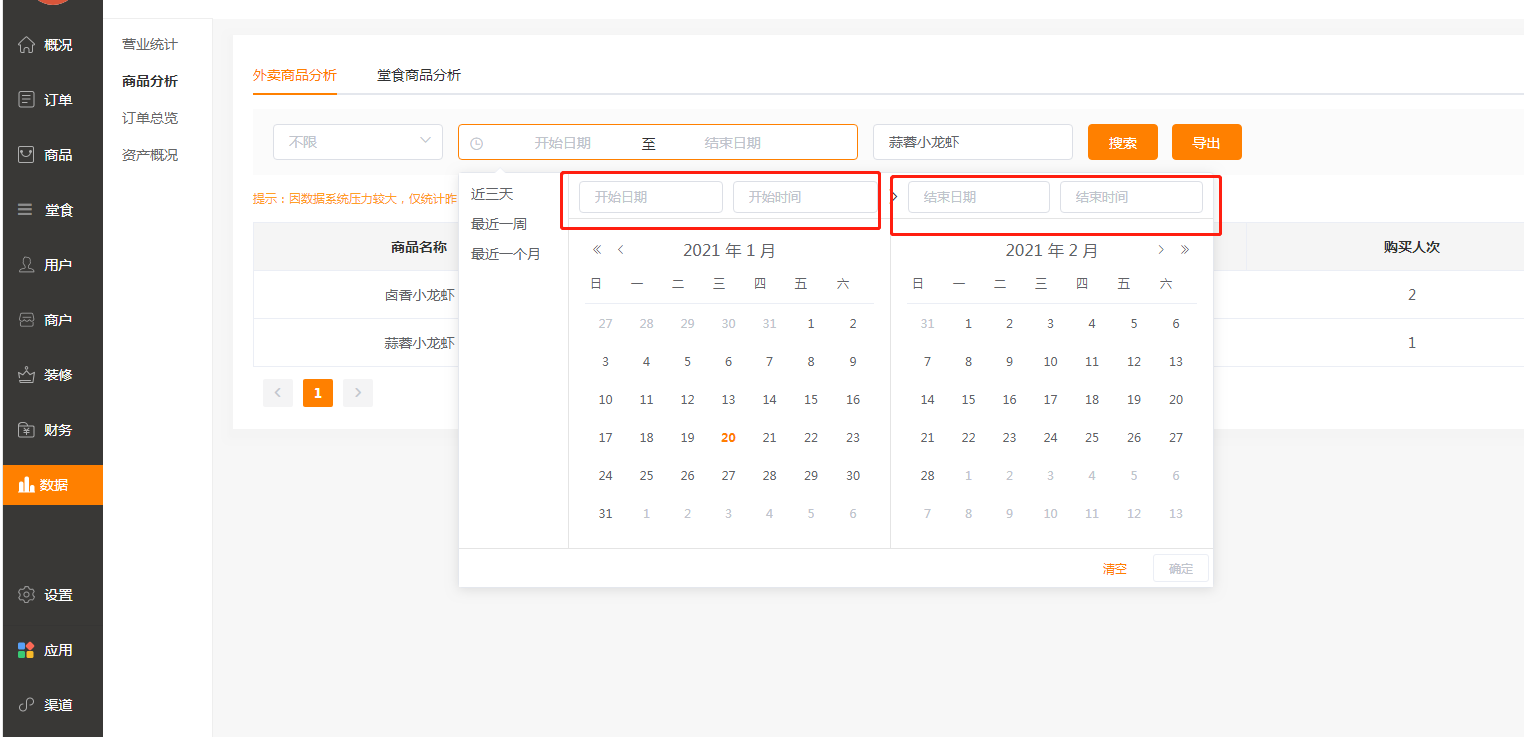Click the 数据 bar chart icon

tap(27, 485)
